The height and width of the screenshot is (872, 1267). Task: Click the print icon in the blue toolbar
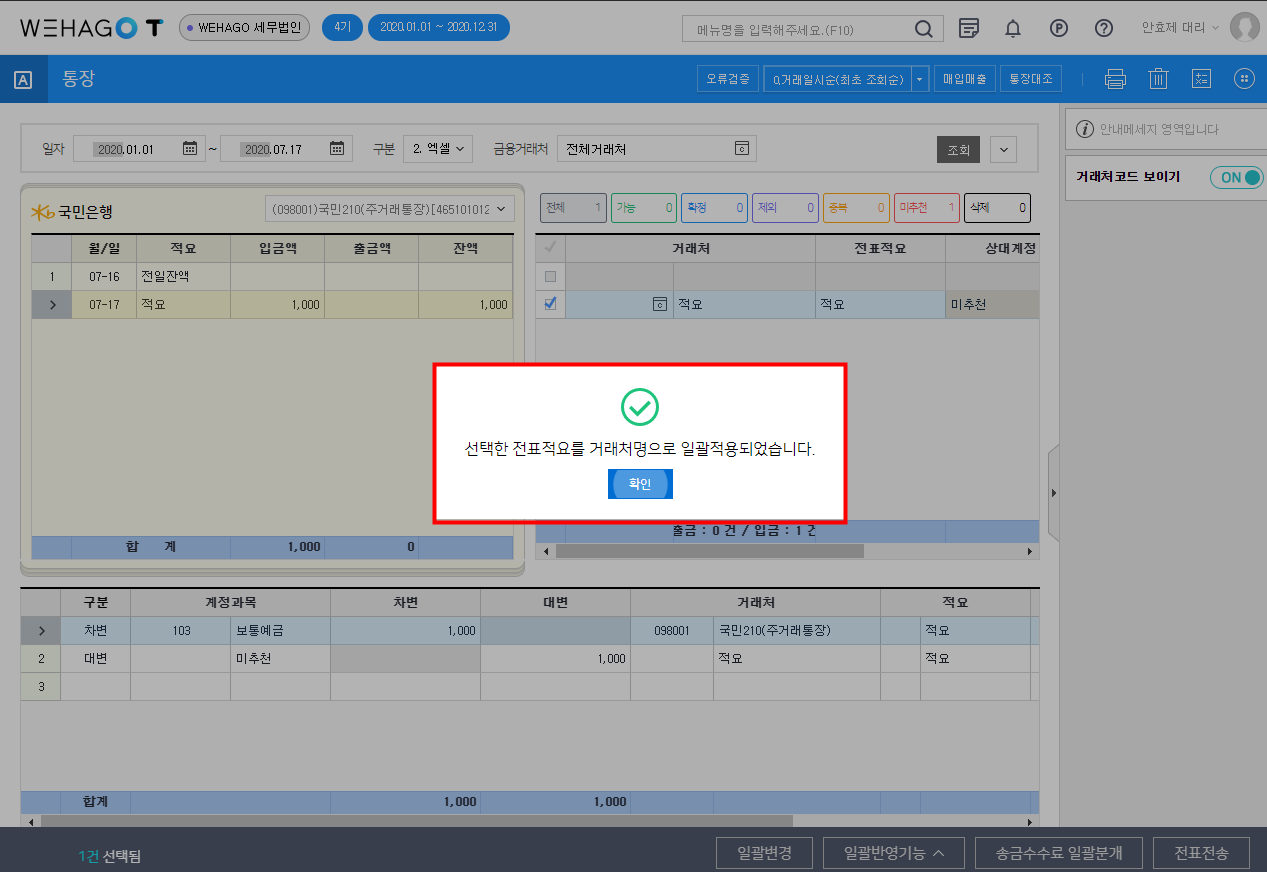1115,79
